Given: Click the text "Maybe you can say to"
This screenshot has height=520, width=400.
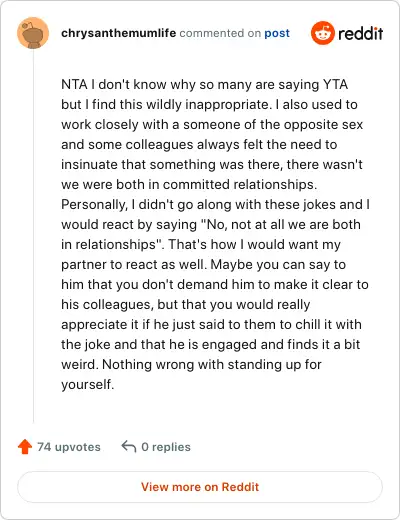Looking at the screenshot, I should pos(278,264).
